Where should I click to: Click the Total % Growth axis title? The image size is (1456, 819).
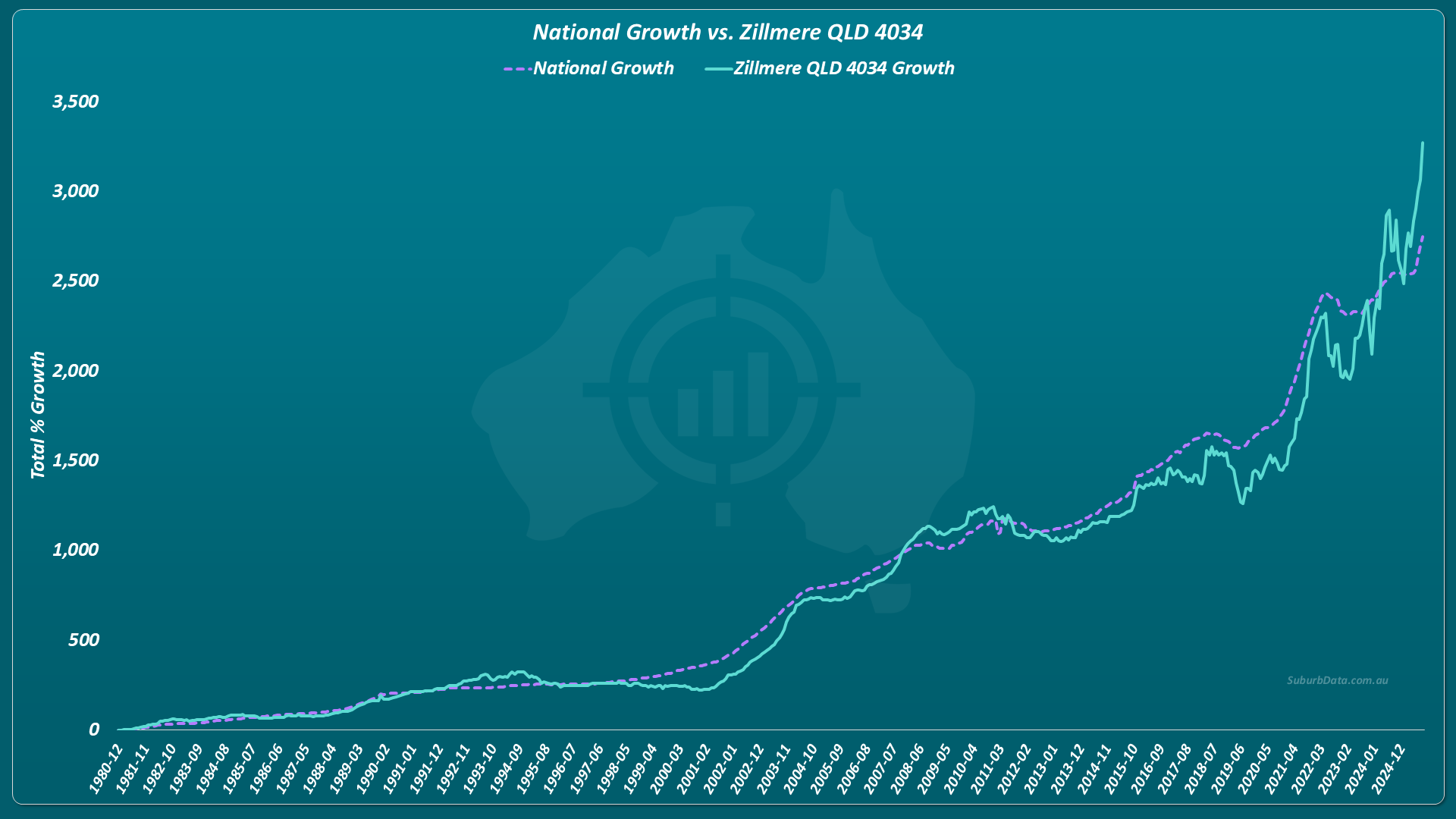38,415
